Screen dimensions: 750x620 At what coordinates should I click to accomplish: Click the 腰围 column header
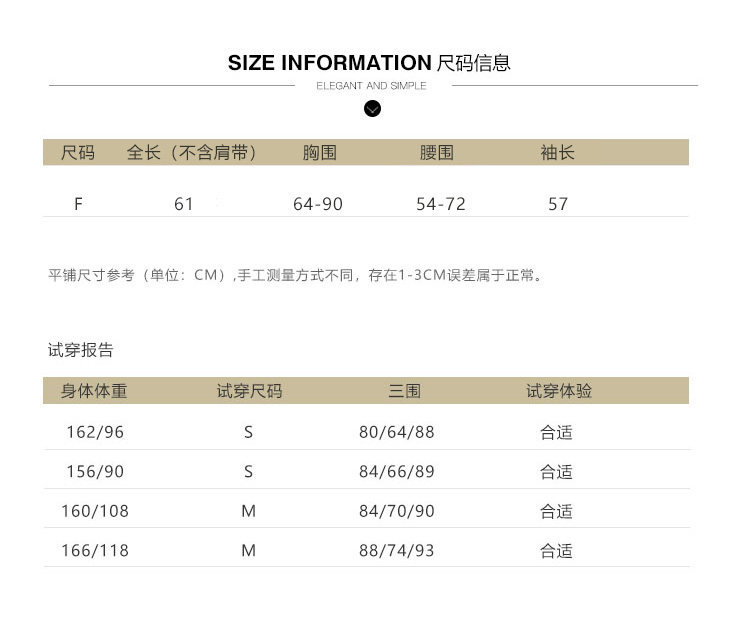point(437,153)
